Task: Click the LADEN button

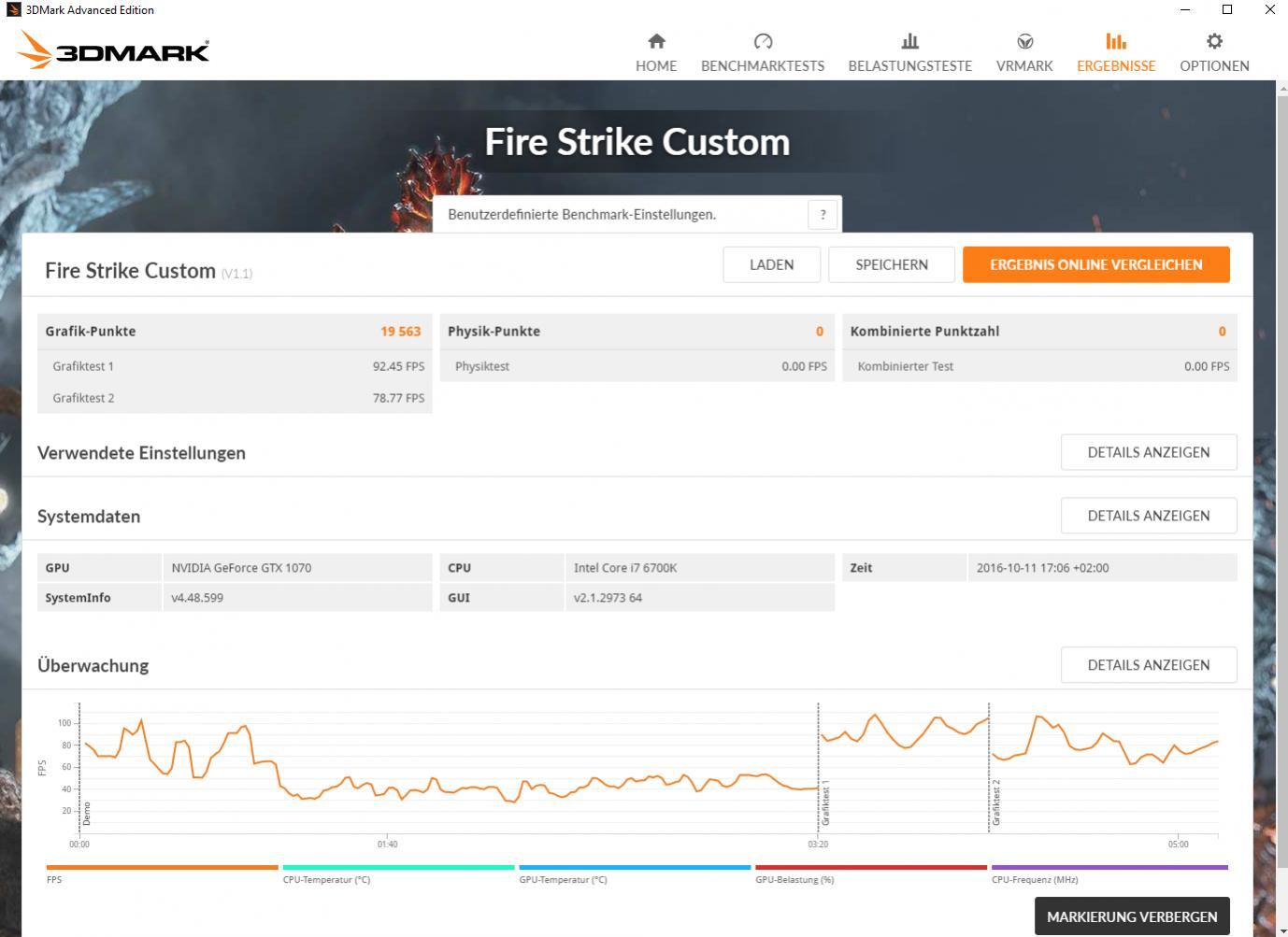Action: coord(771,264)
